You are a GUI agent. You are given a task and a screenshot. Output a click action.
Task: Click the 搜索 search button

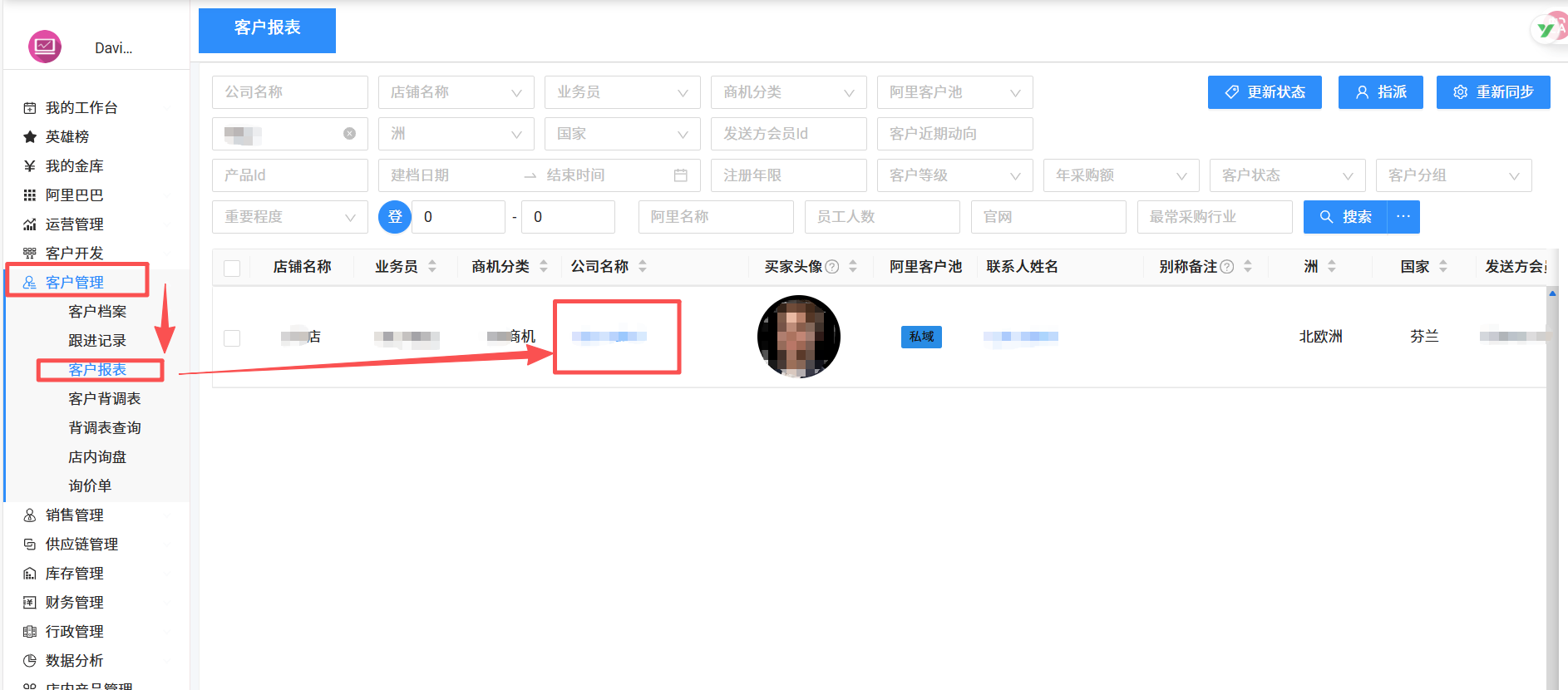point(1345,217)
